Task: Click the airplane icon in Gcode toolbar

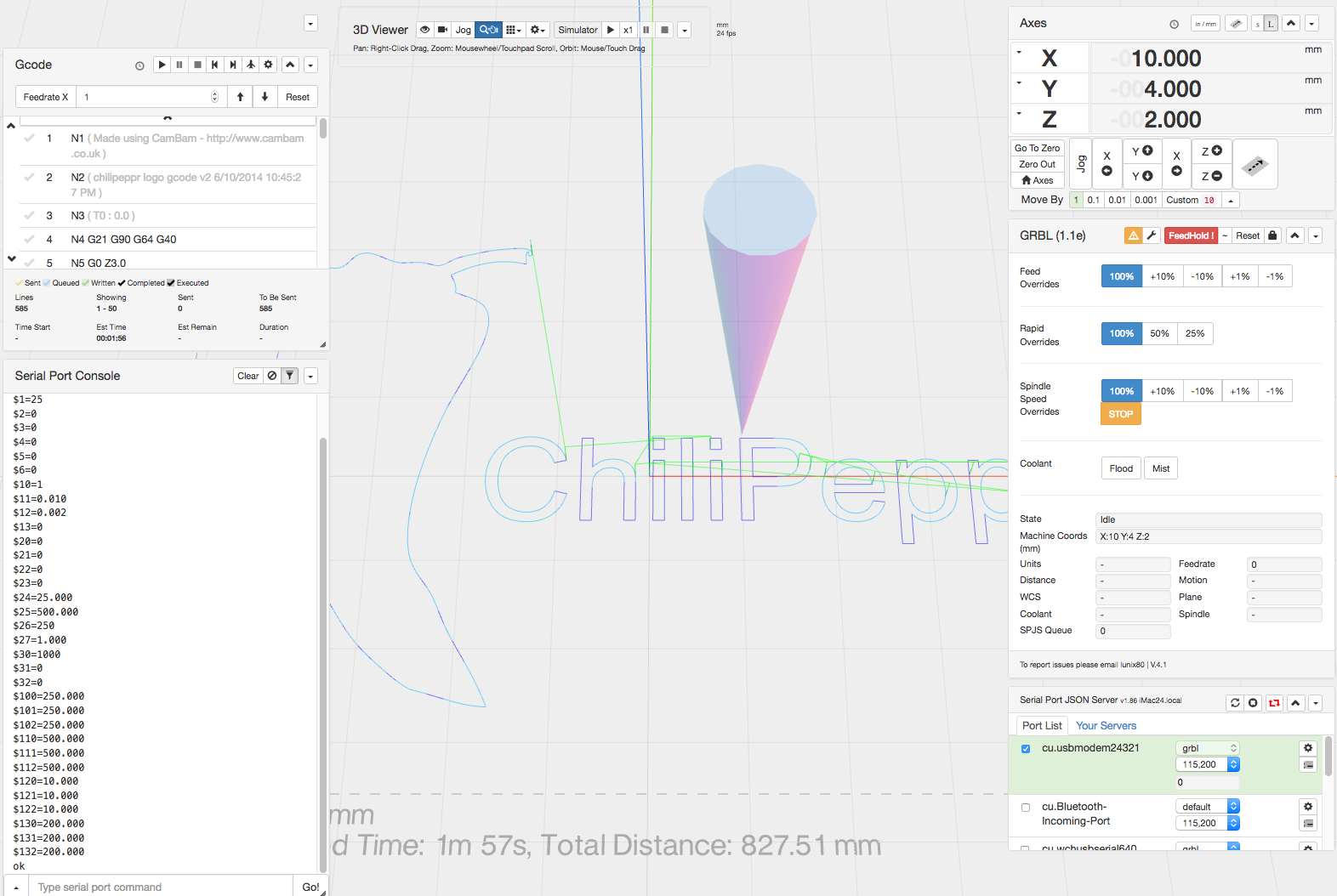Action: pyautogui.click(x=250, y=65)
